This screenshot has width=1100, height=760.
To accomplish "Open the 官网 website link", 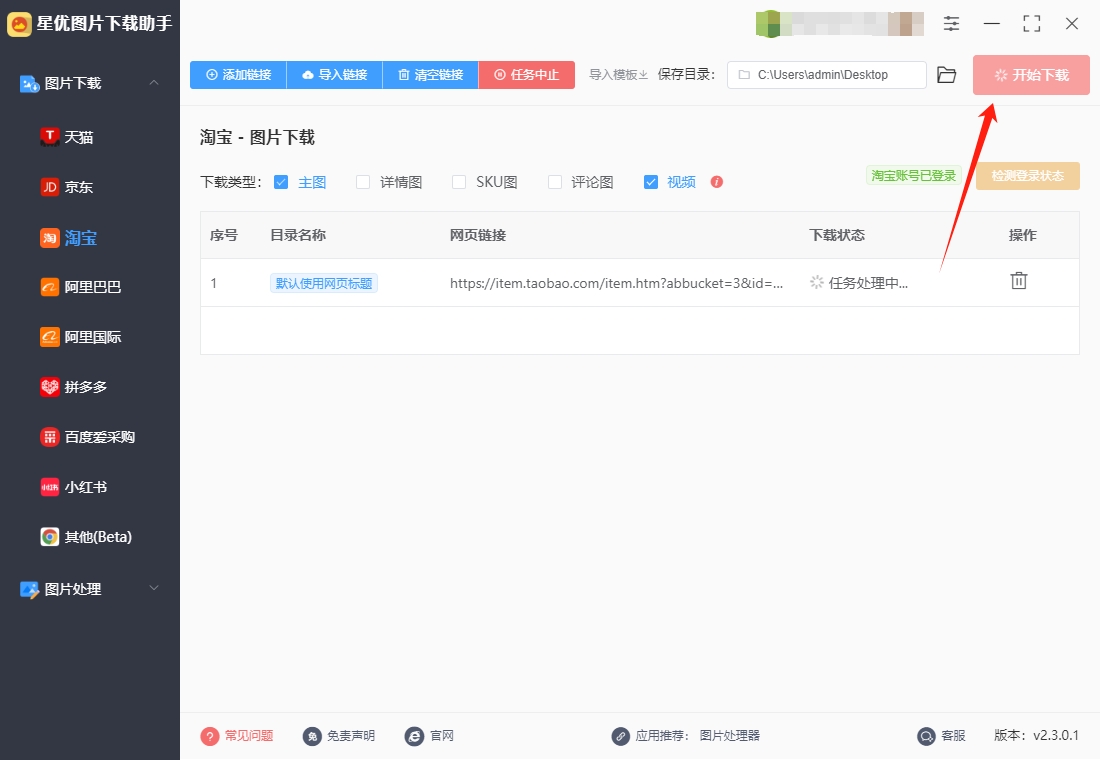I will click(429, 735).
